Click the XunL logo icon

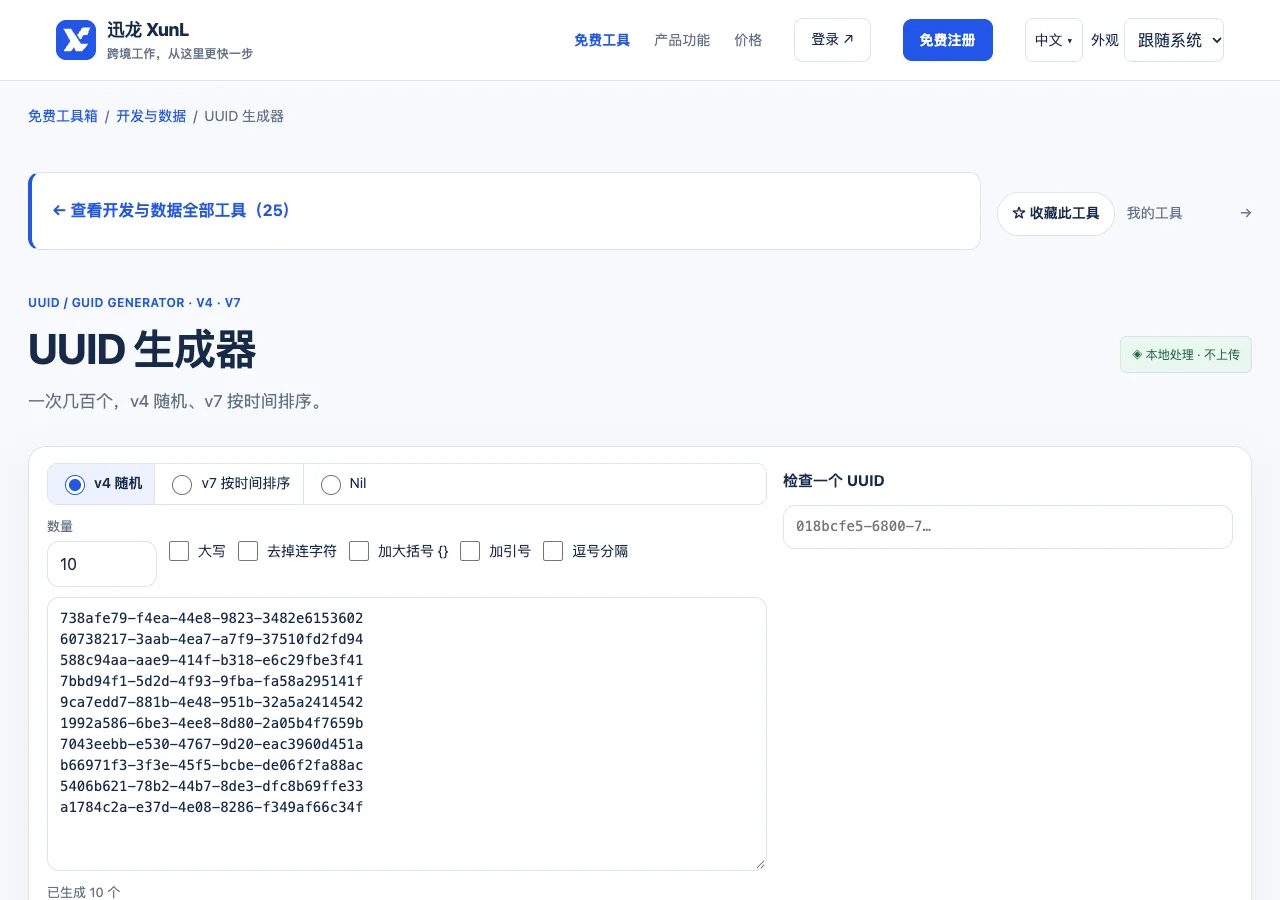click(76, 40)
